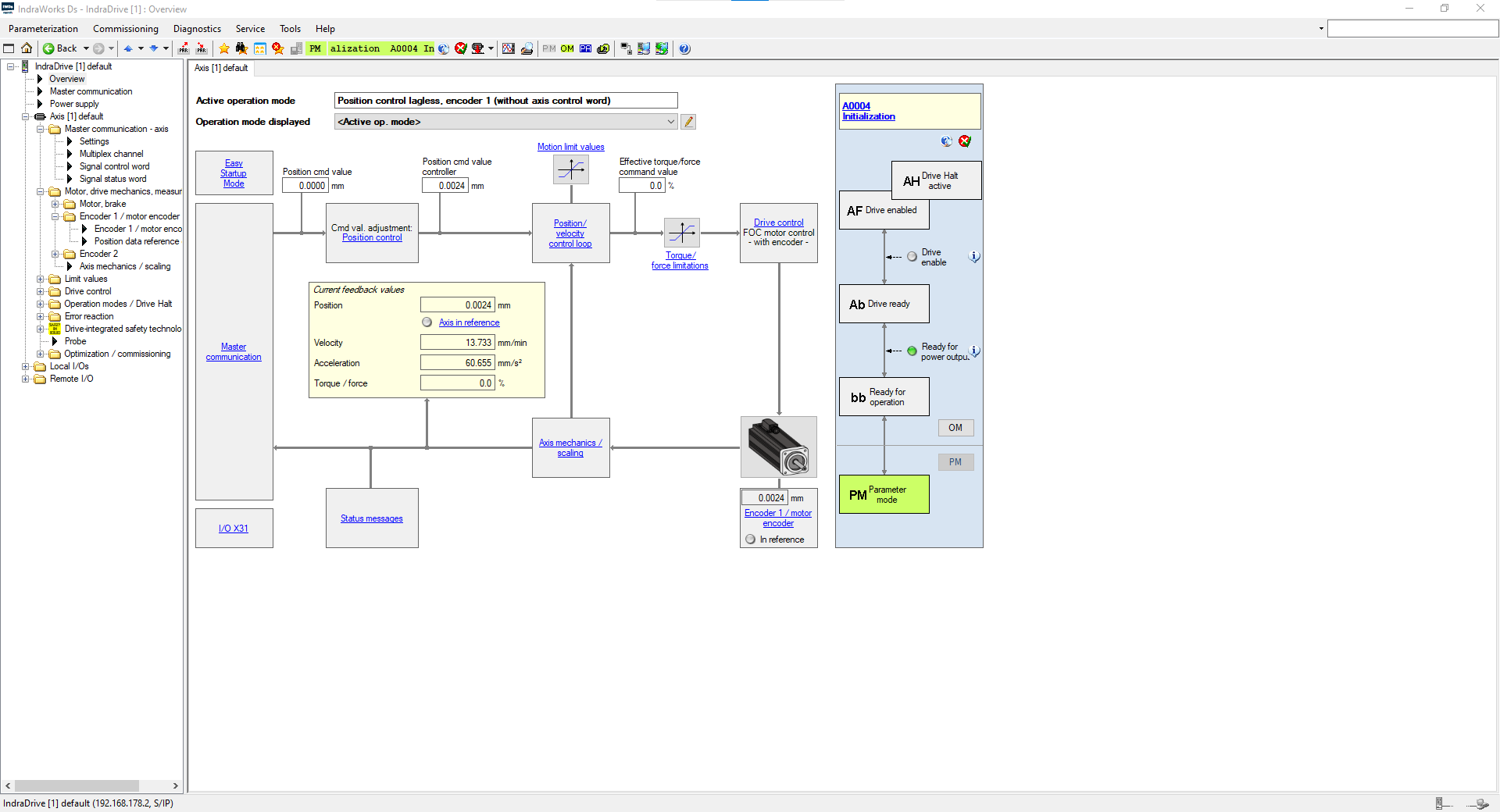Click the calendar-style toolbar icon

[260, 48]
